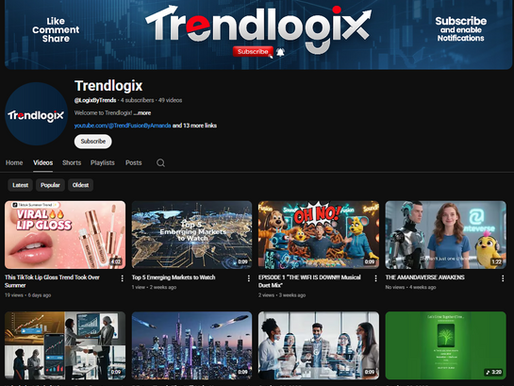Play Top 5 Emerging Markets thumbnail

pos(192,235)
